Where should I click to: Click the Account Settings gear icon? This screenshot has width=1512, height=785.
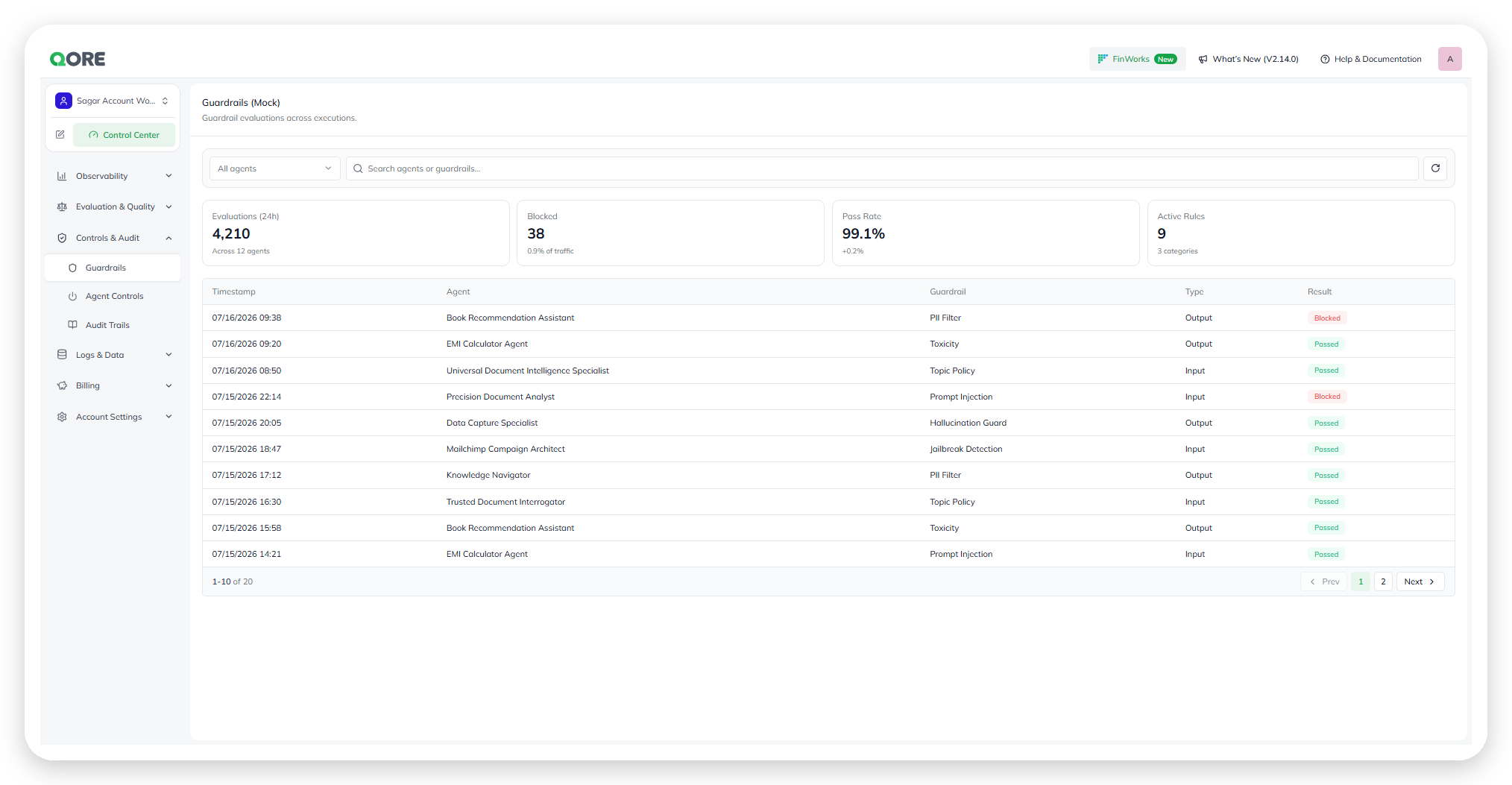[x=62, y=417]
